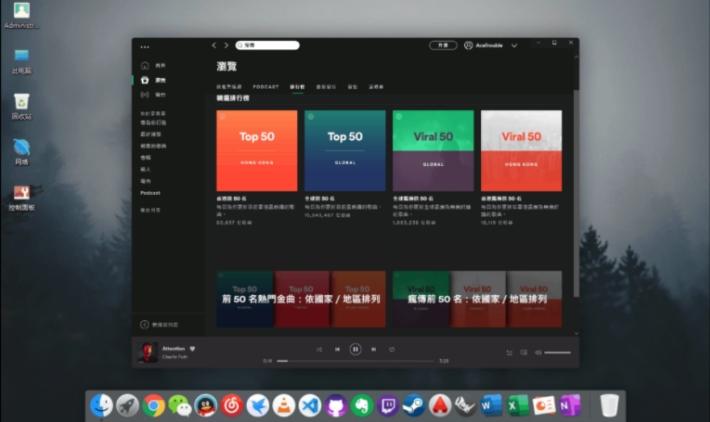This screenshot has height=422, width=710.
Task: Click the Charlie Puth artist name
Action: click(175, 357)
